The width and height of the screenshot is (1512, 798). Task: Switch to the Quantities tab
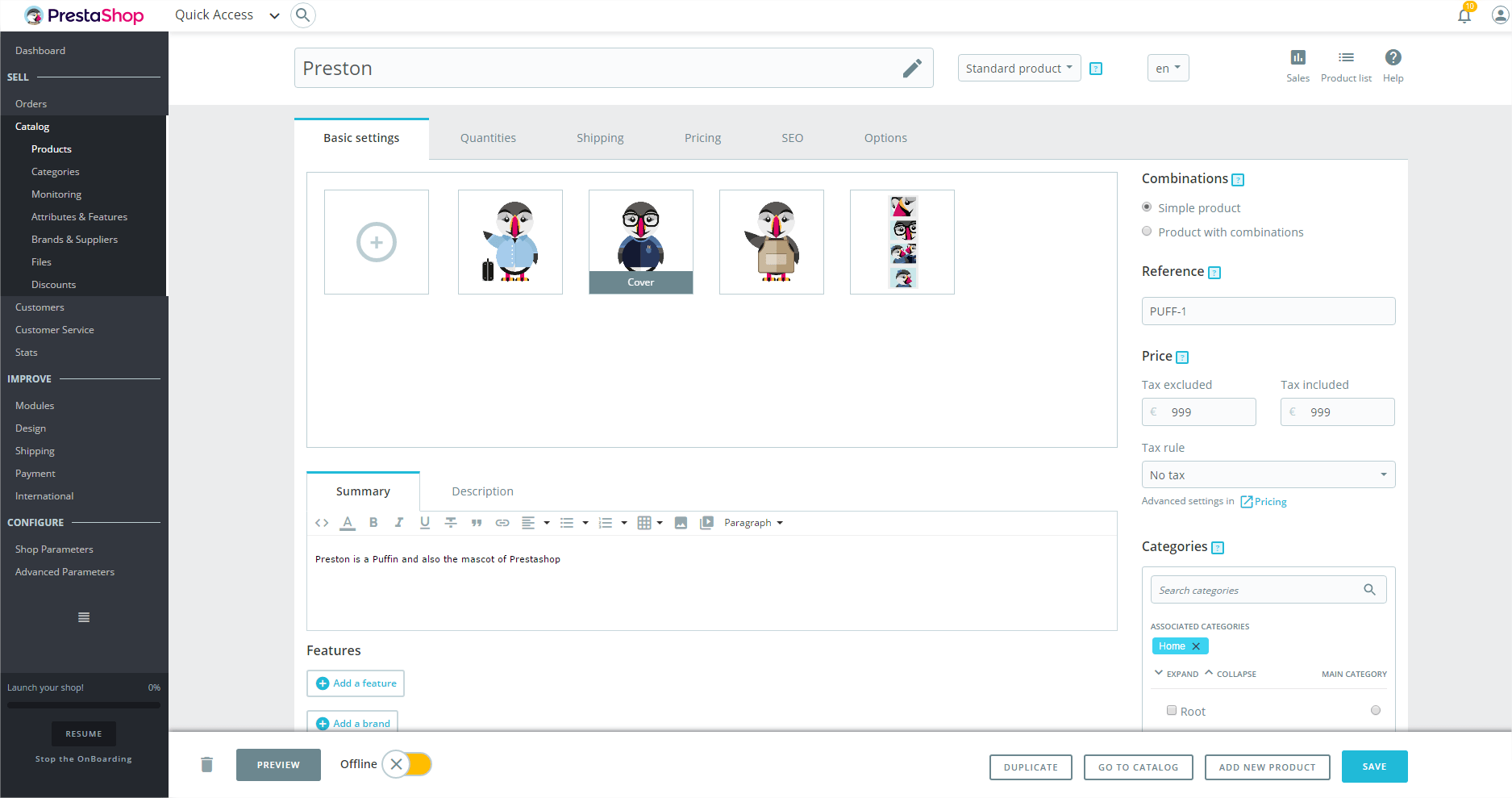(488, 138)
